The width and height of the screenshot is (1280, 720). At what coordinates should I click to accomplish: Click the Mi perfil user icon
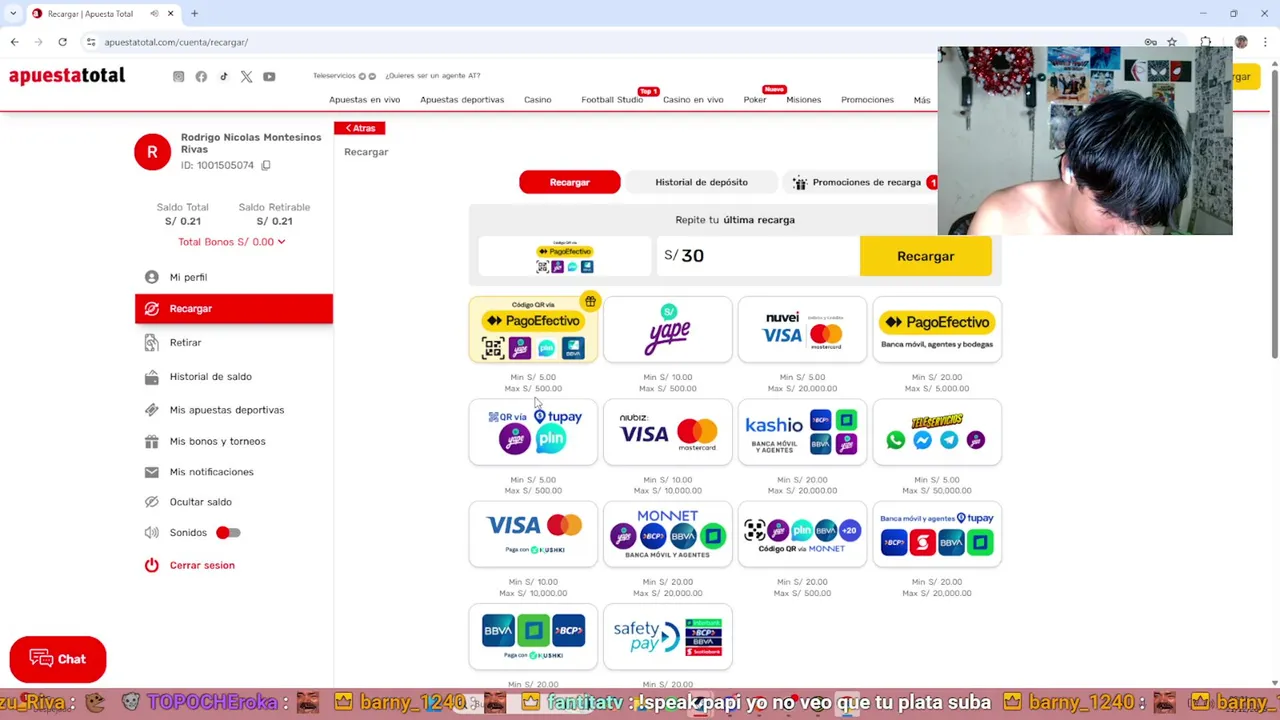click(152, 277)
